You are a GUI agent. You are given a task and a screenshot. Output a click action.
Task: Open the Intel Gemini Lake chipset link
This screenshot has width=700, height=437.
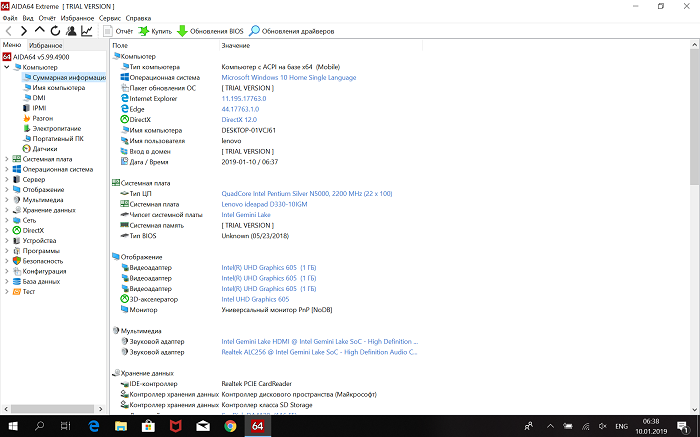click(246, 215)
